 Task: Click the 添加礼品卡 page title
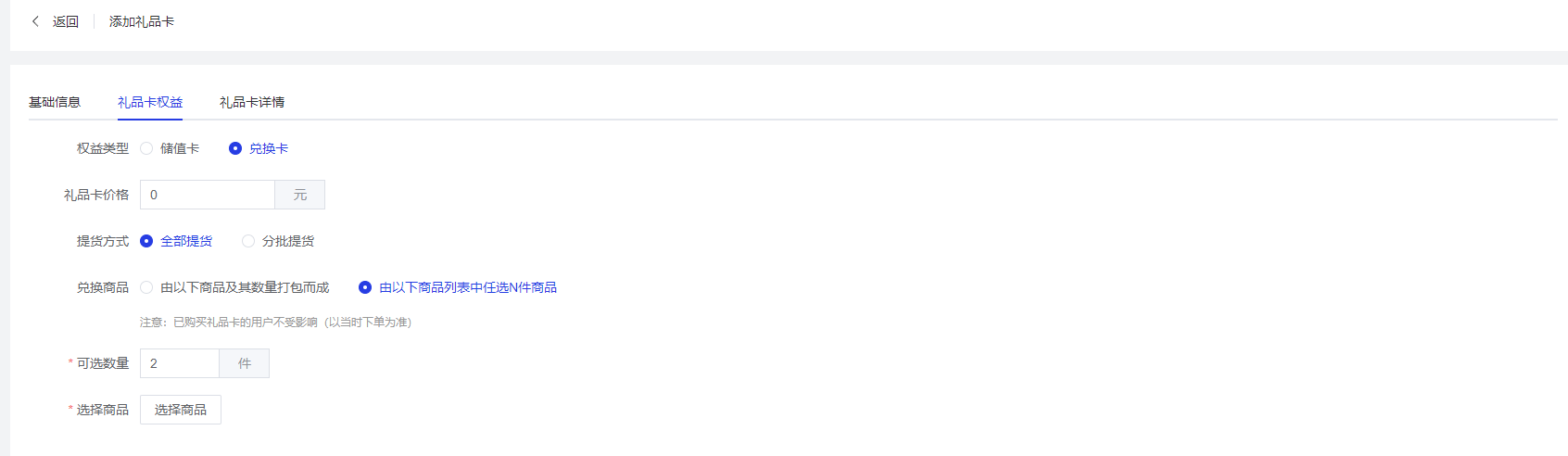pos(142,21)
